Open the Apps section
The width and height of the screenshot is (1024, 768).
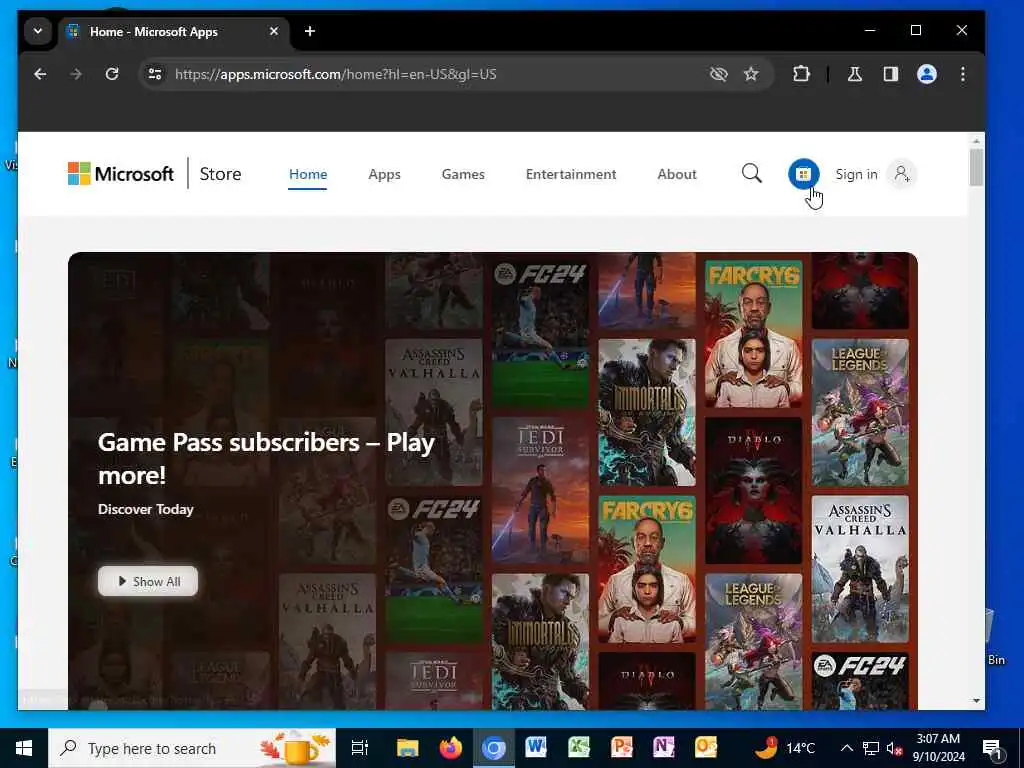[x=384, y=174]
